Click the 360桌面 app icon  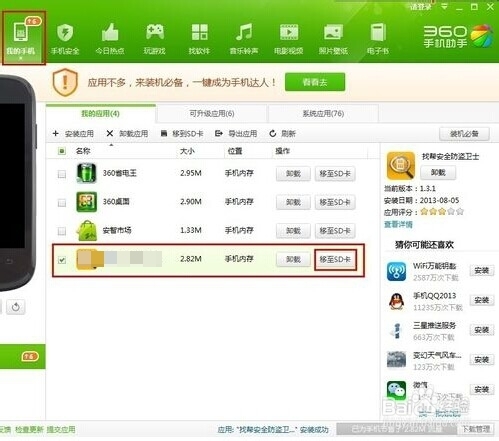tap(86, 202)
